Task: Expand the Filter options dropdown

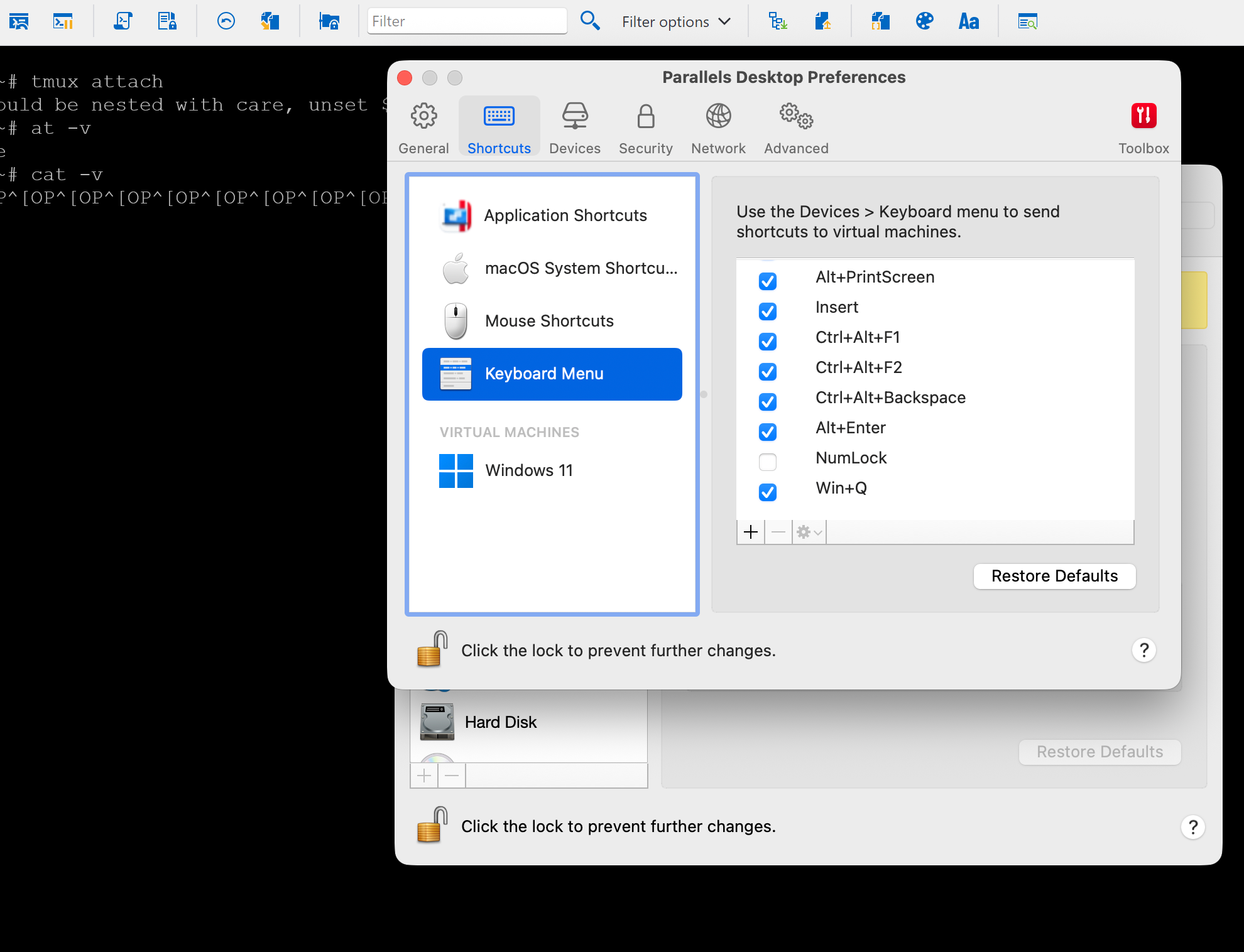Action: tap(677, 22)
